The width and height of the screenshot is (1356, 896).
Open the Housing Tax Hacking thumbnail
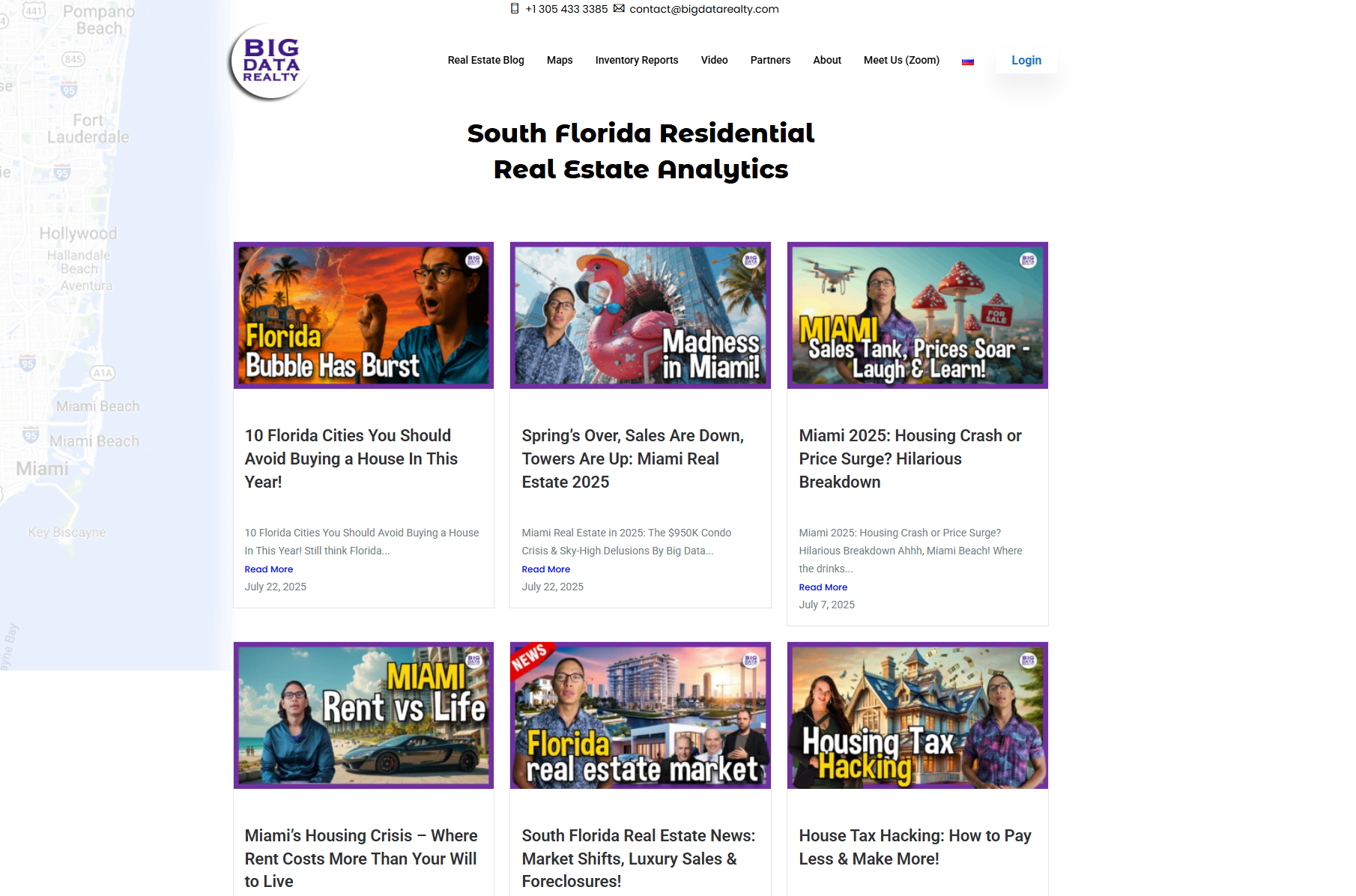pyautogui.click(x=918, y=715)
